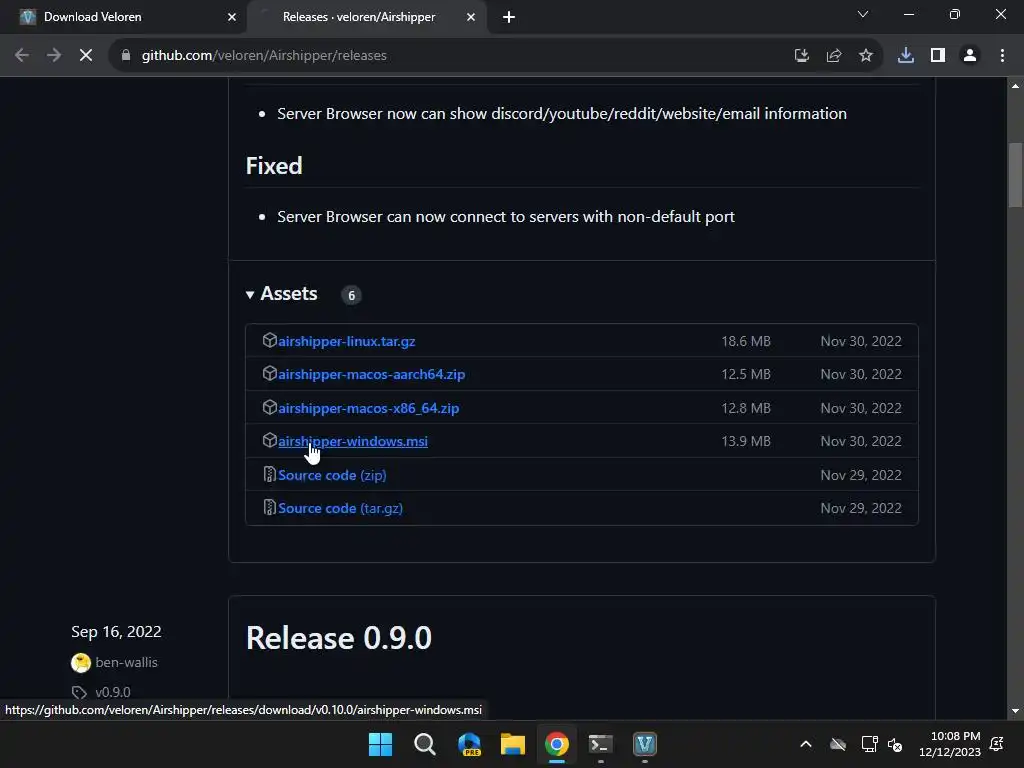The image size is (1024, 768).
Task: Click the share page icon
Action: click(834, 56)
